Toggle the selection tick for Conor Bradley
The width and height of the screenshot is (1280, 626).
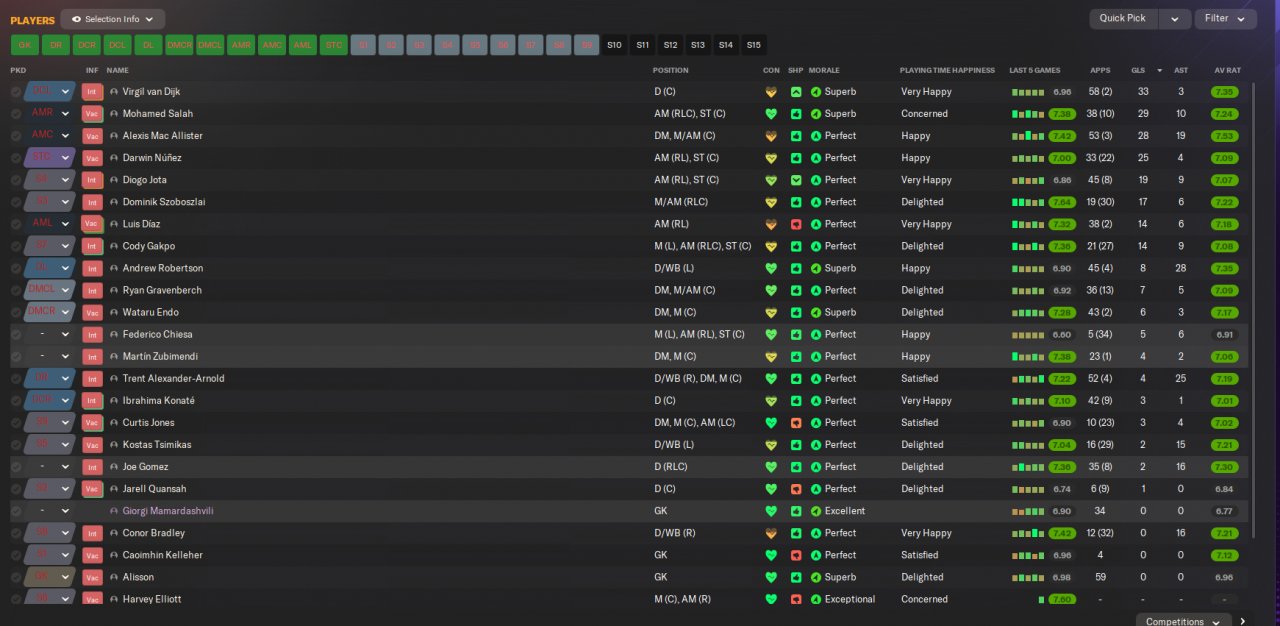[16, 533]
